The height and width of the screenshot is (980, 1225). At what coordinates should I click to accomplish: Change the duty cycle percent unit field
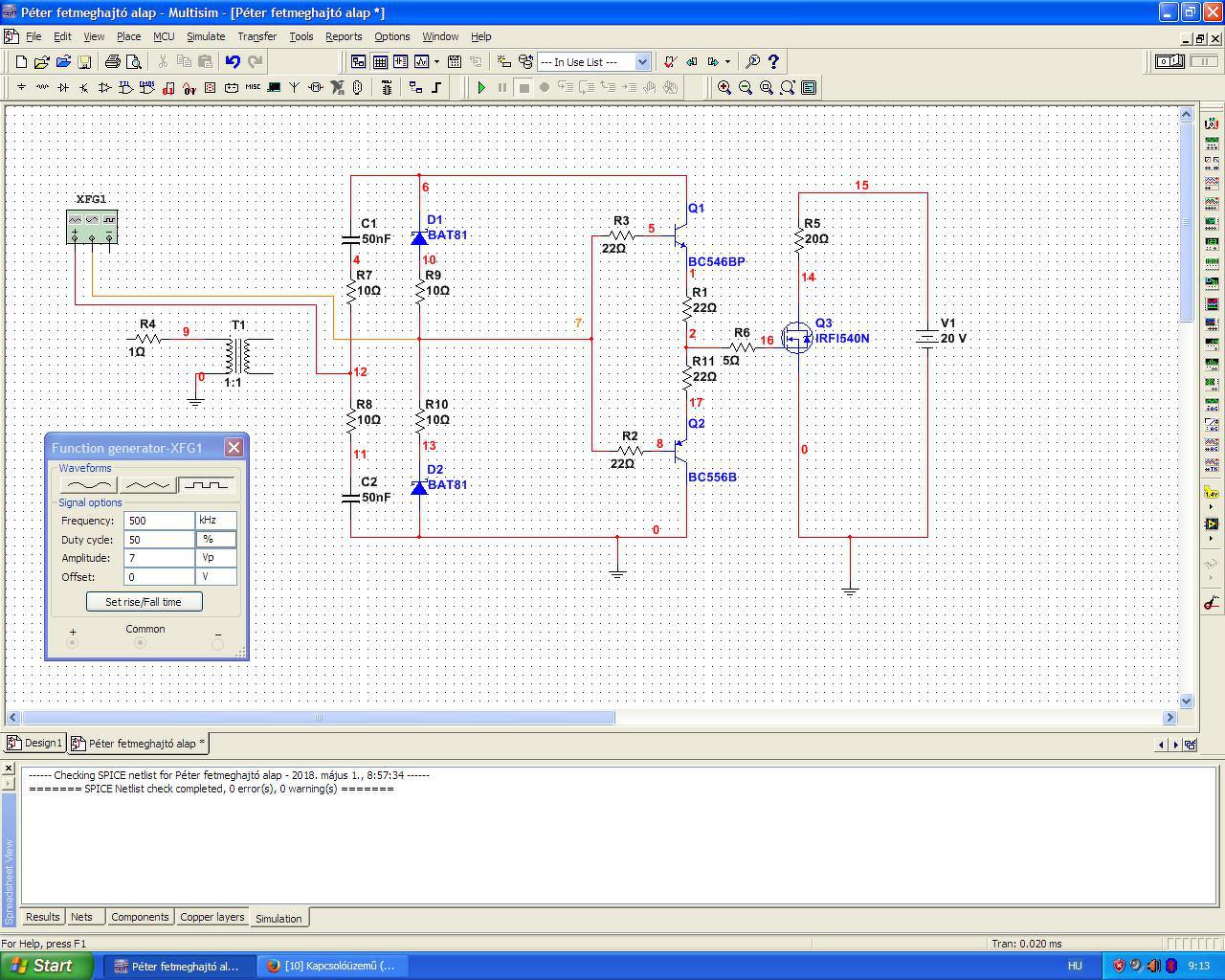coord(215,540)
